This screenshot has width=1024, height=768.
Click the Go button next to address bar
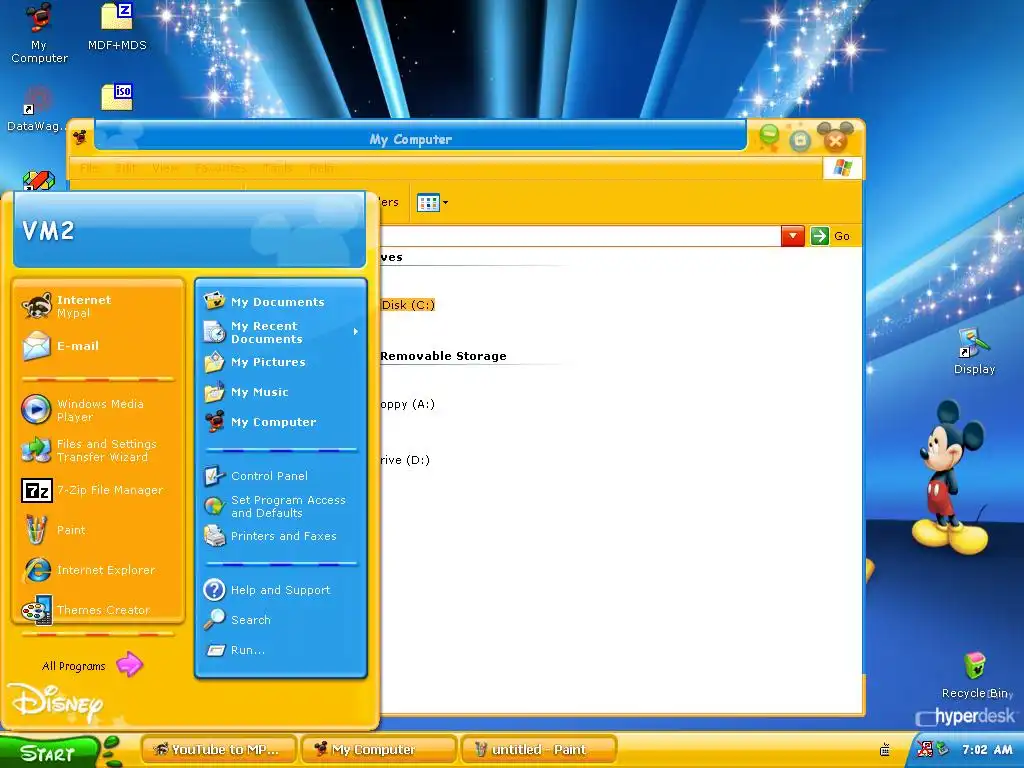(831, 236)
